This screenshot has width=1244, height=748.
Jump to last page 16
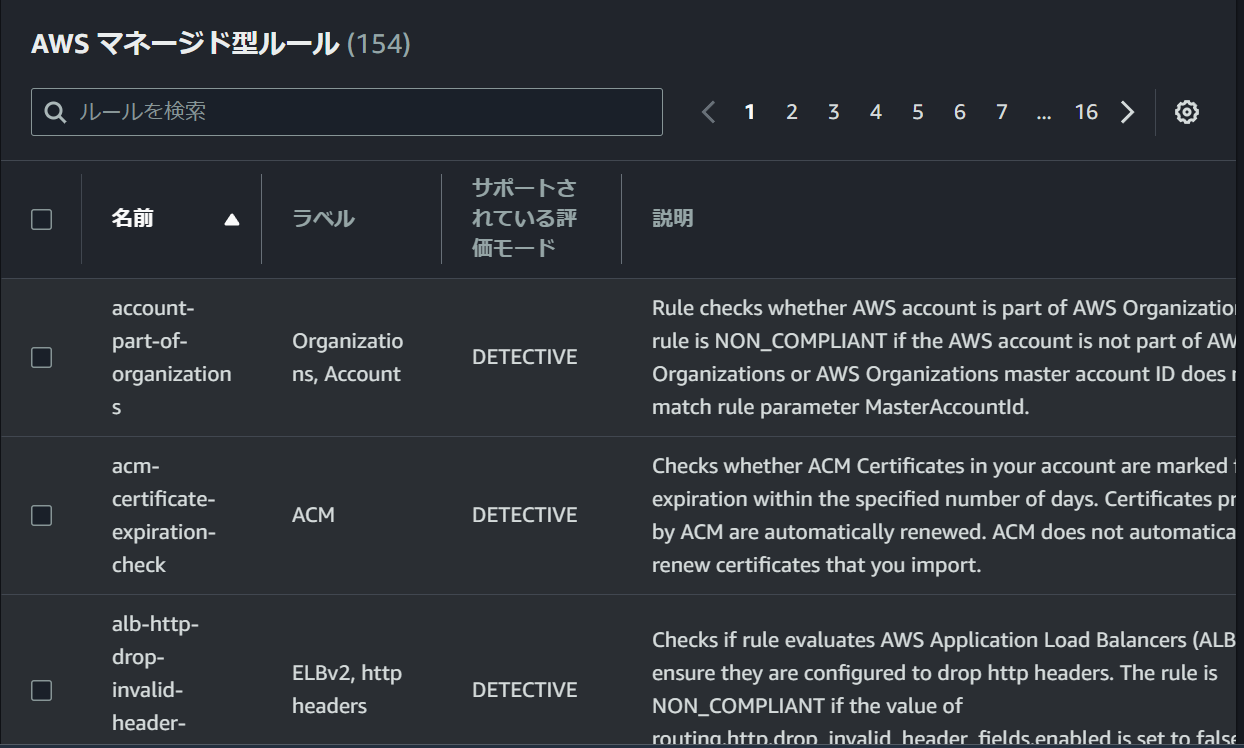pyautogui.click(x=1086, y=112)
